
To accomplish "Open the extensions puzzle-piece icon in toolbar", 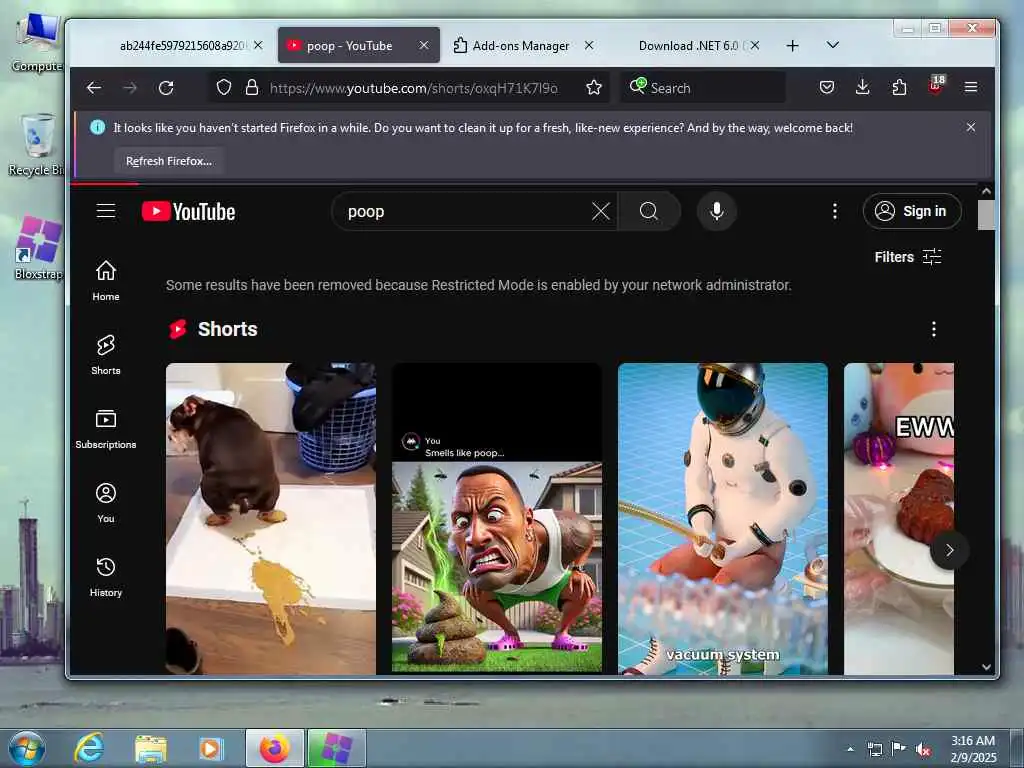I will (x=899, y=88).
